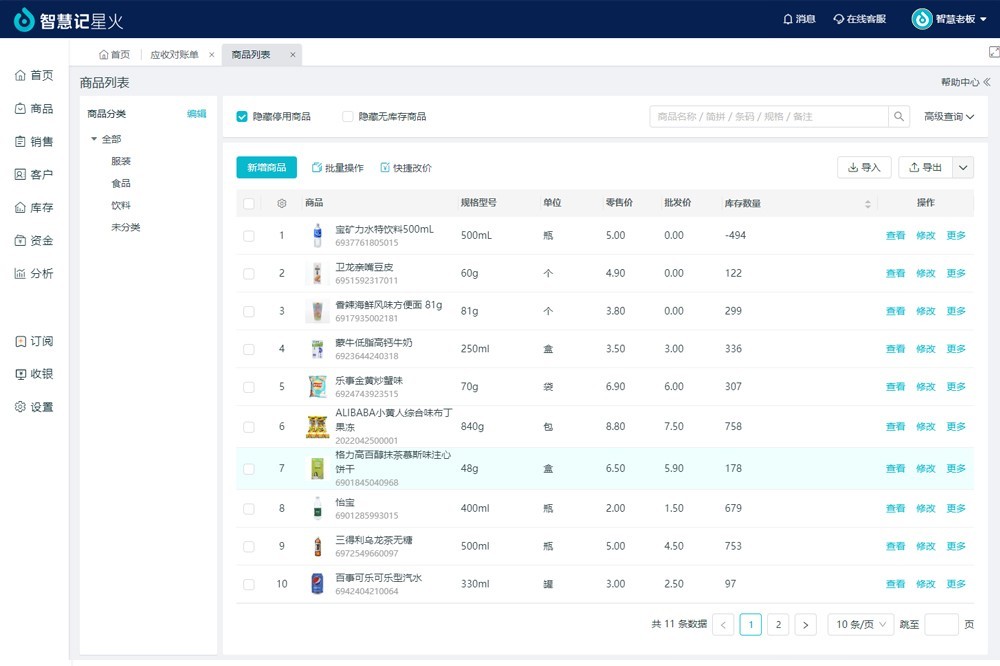Viewport: 1000px width, 666px height.
Task: Click the 新增商品 button
Action: click(266, 168)
